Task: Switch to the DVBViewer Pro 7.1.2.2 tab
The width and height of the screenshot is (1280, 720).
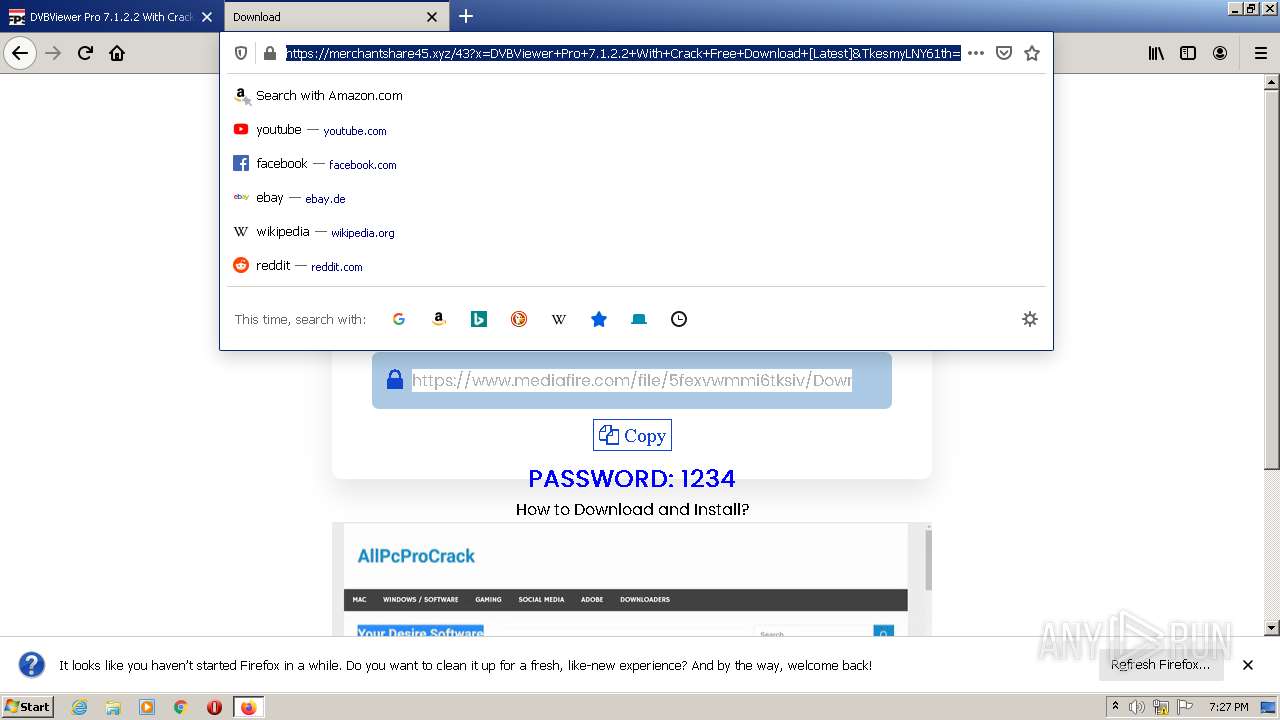Action: tap(111, 17)
